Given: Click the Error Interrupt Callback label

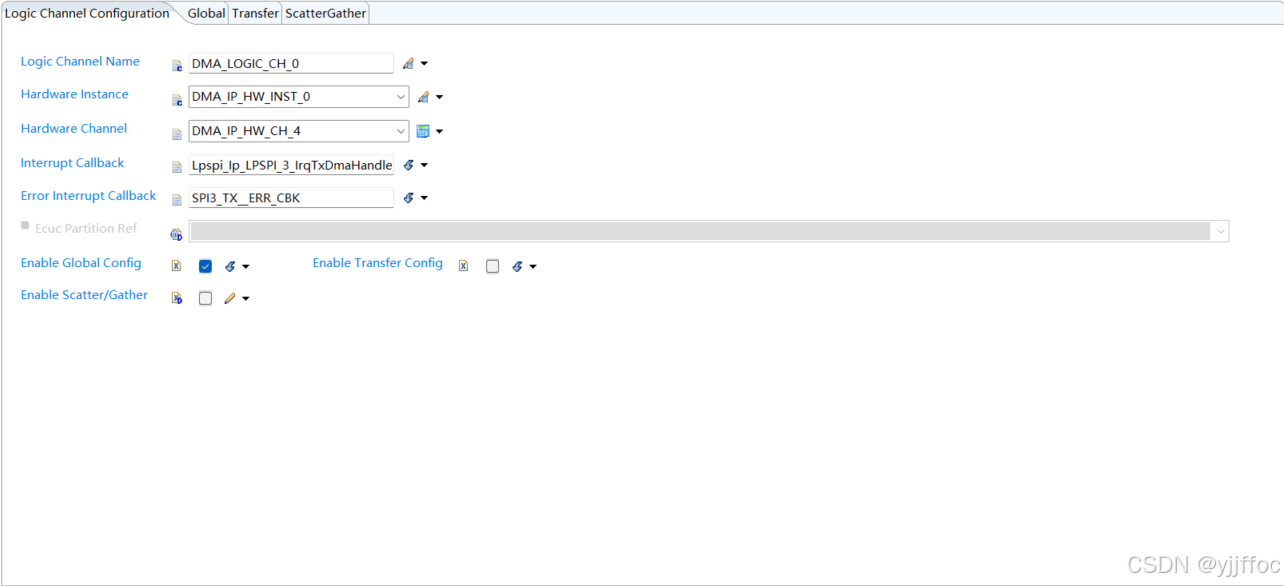Looking at the screenshot, I should pos(89,195).
